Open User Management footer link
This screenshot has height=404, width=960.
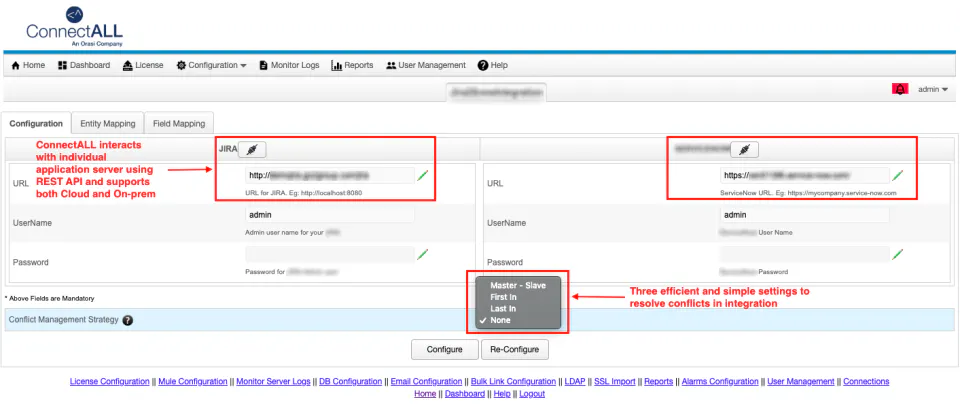point(801,381)
